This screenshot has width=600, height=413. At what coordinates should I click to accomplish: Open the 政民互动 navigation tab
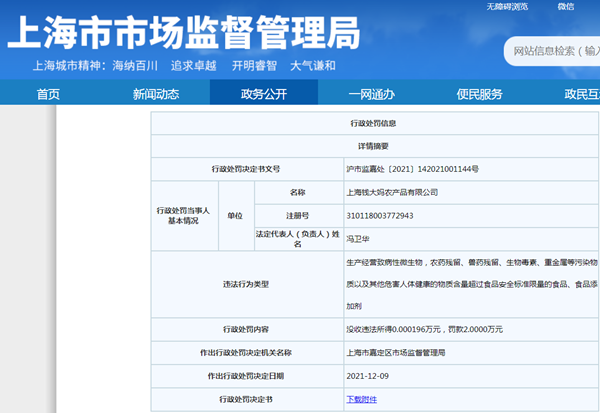tap(582, 94)
